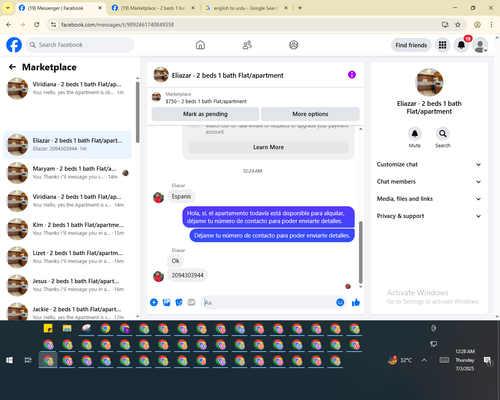Switch to the english to urdu Google tab
This screenshot has width=500, height=400.
[246, 8]
